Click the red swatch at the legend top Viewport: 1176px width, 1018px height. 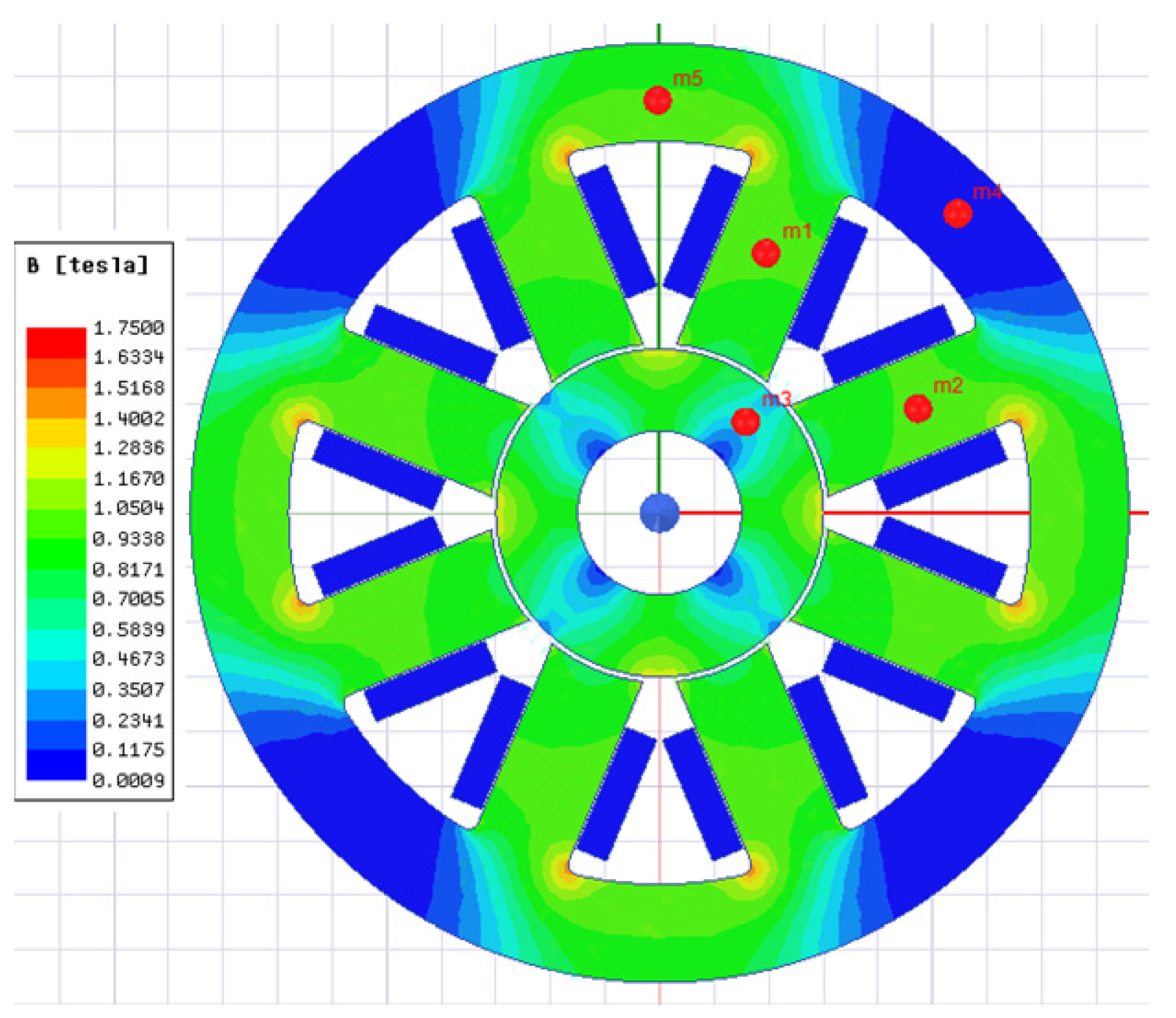(x=56, y=343)
